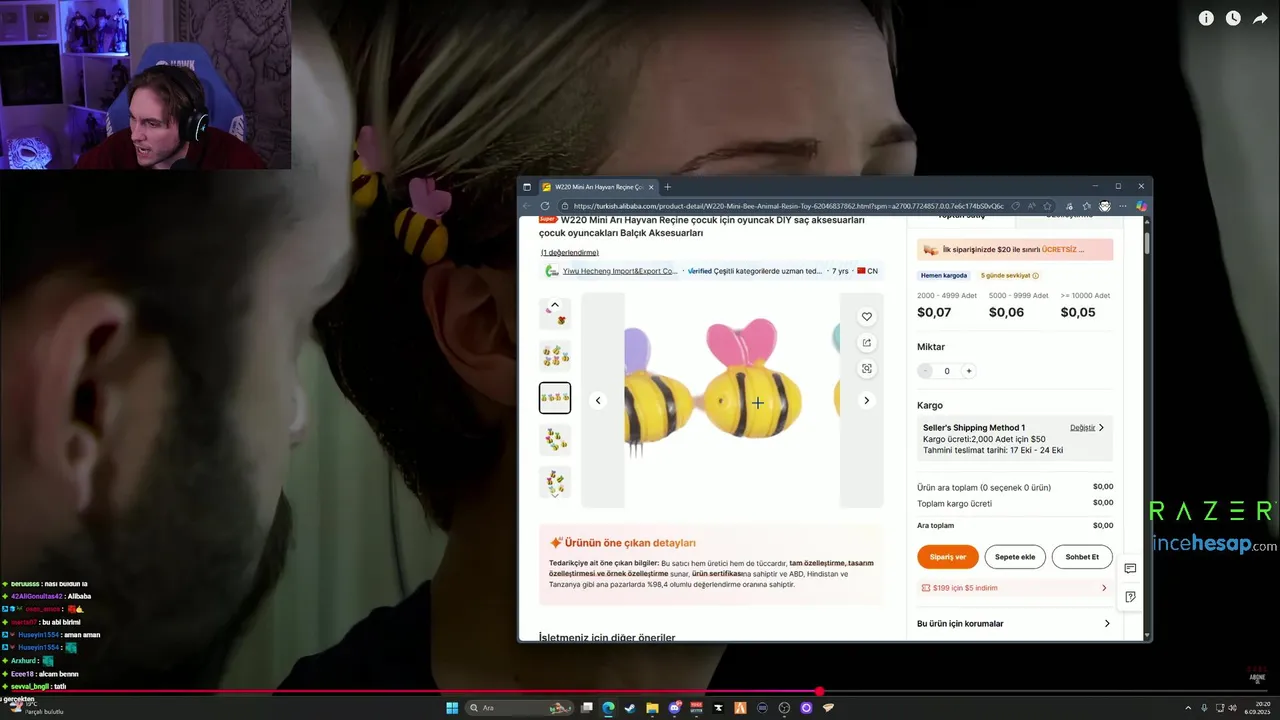Open a new browser tab with the plus button

point(668,187)
